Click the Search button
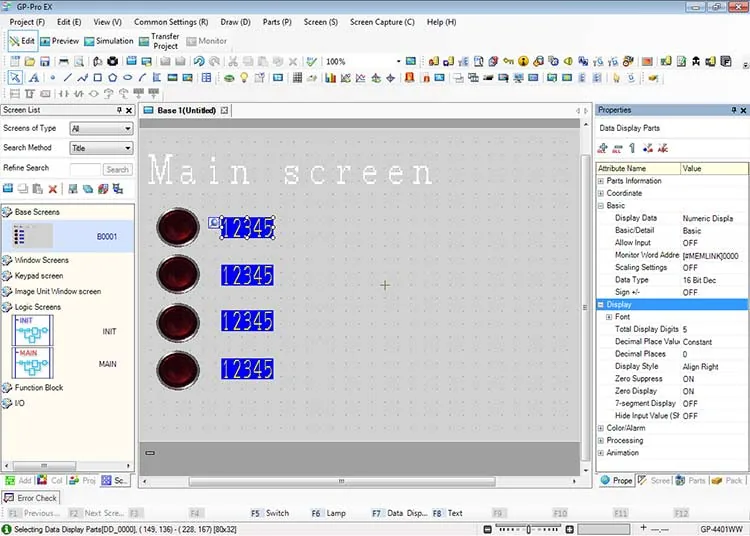This screenshot has width=750, height=536. pyautogui.click(x=117, y=169)
